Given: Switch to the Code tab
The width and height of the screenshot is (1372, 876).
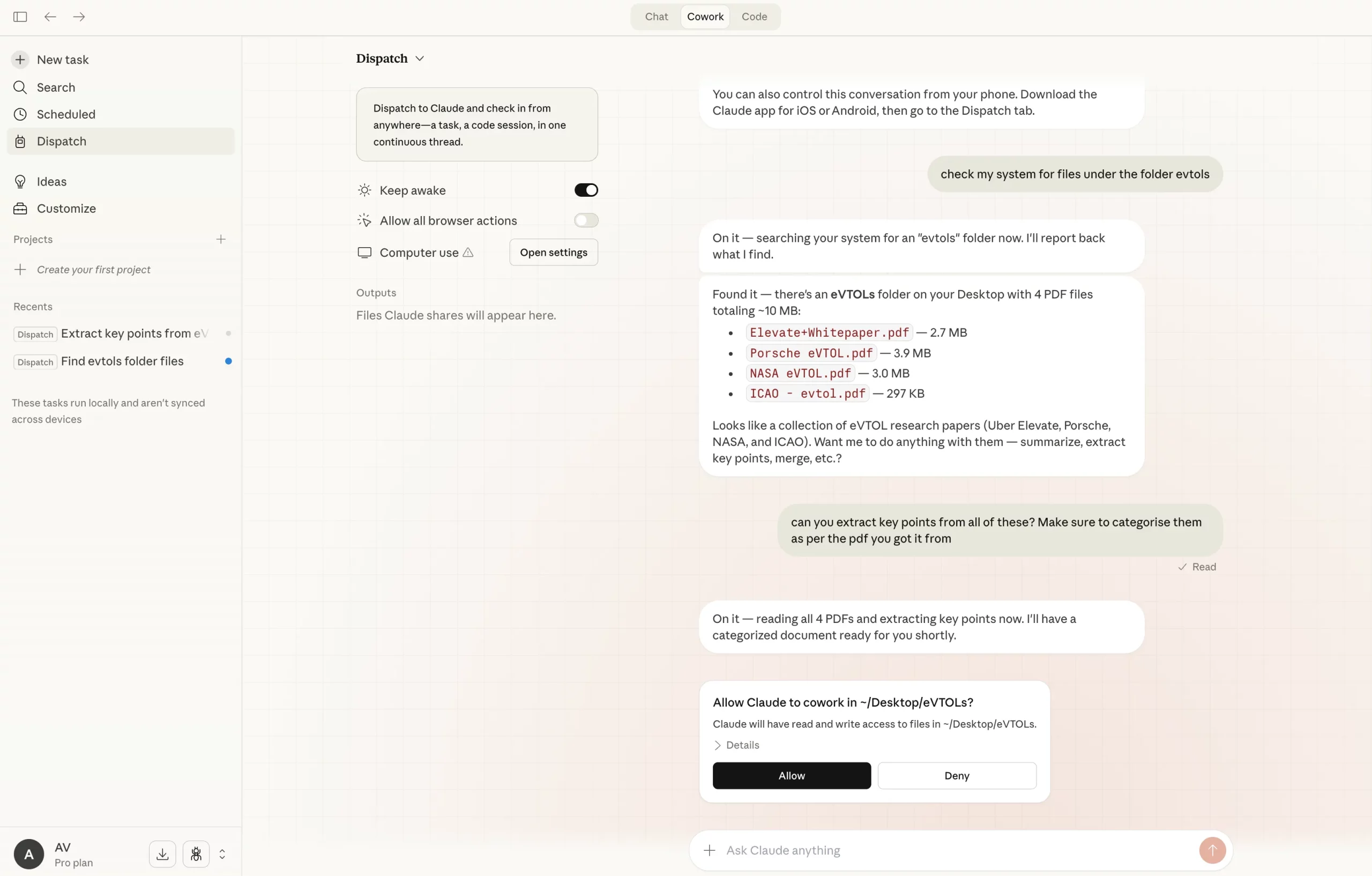Looking at the screenshot, I should coord(754,17).
